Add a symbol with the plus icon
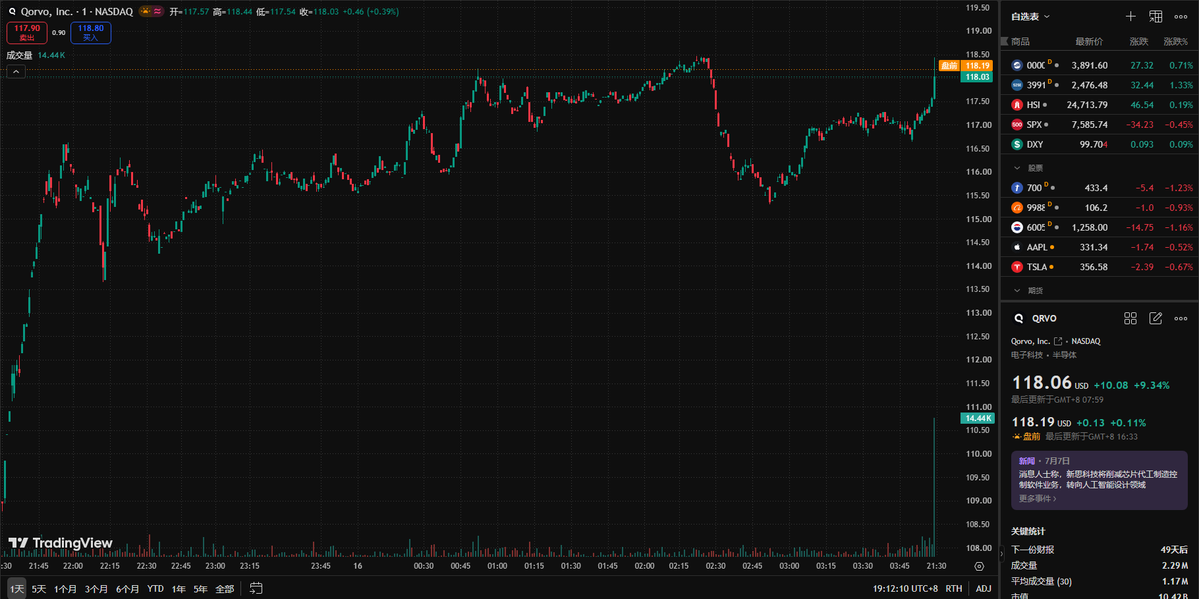 pos(1131,16)
